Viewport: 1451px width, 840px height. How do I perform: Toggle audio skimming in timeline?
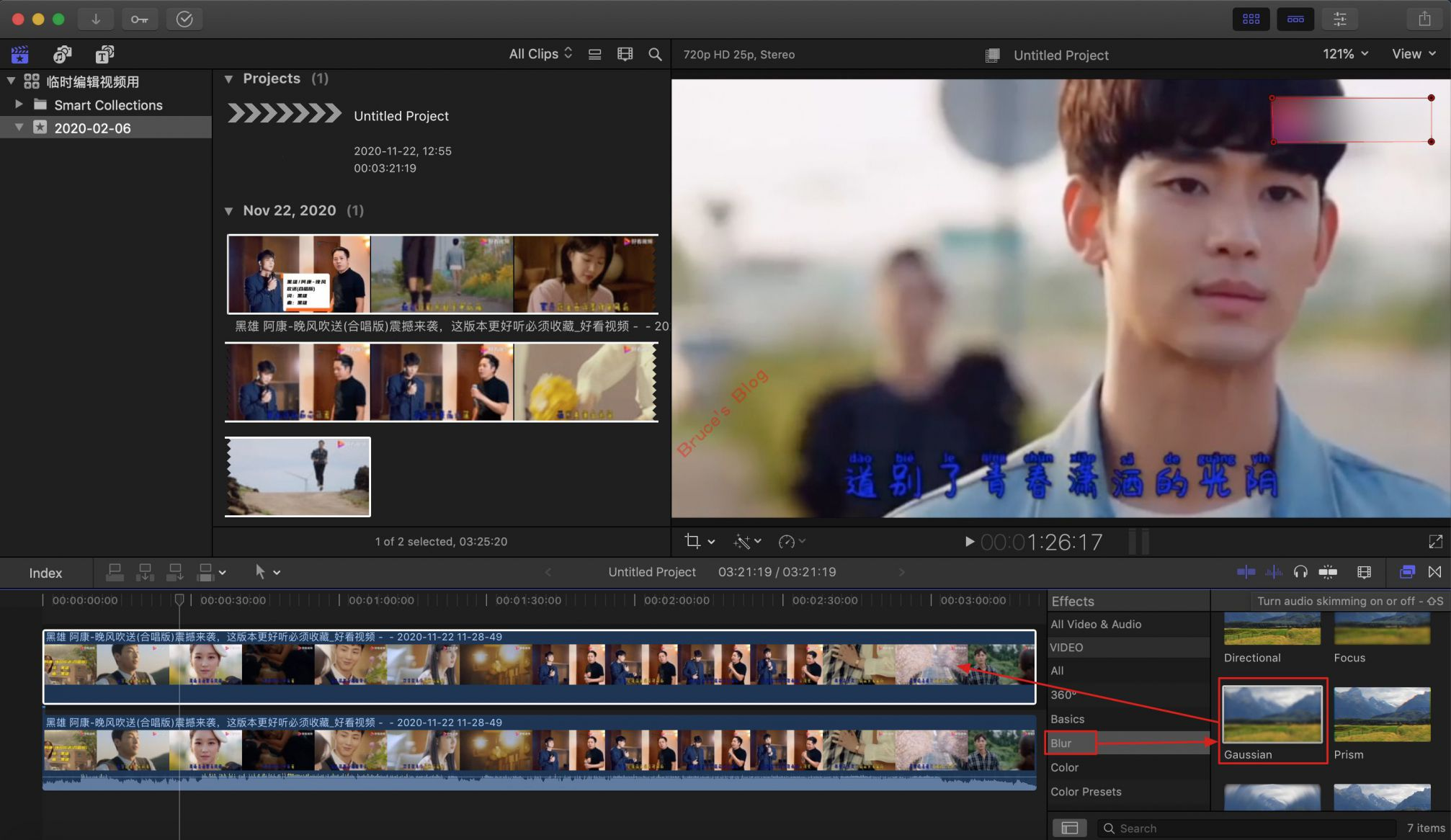tap(1273, 572)
